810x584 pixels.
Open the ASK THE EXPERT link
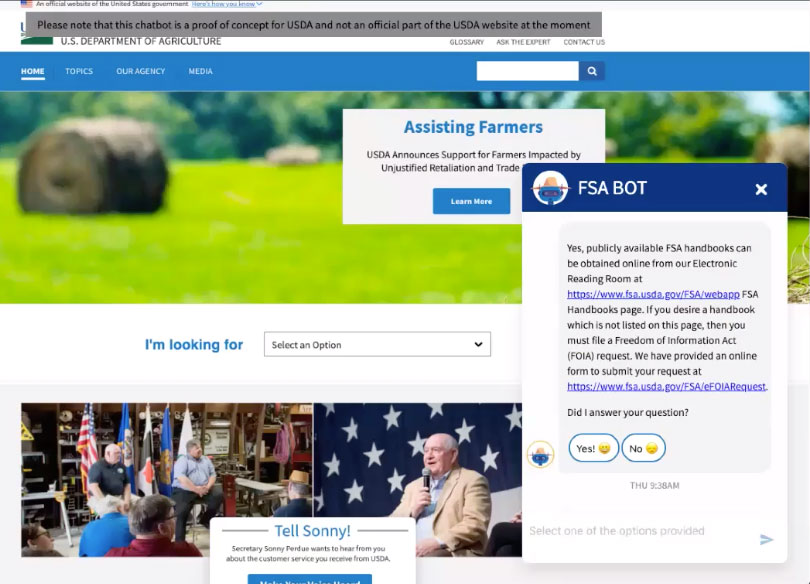click(x=523, y=42)
